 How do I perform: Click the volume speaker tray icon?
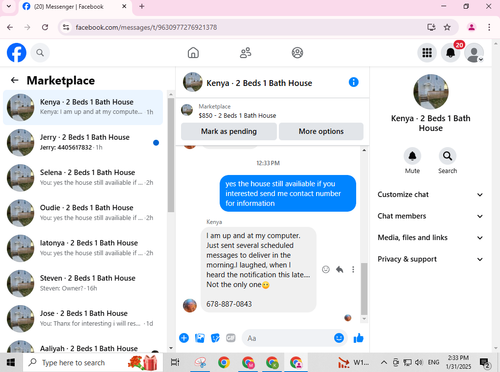coord(419,362)
